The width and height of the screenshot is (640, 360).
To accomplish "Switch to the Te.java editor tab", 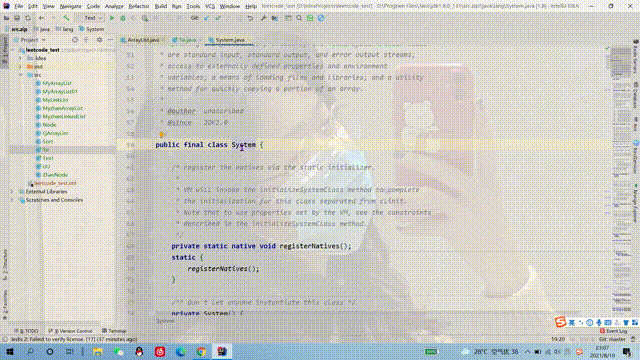I will (187, 40).
